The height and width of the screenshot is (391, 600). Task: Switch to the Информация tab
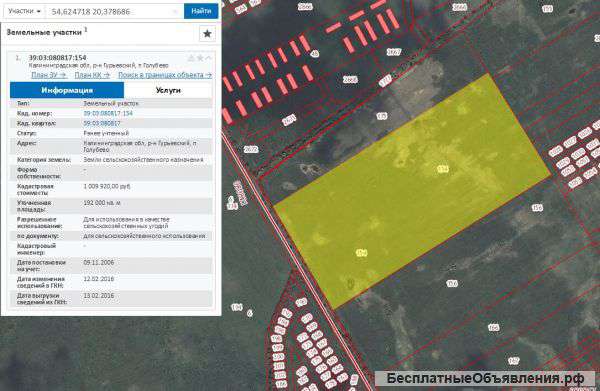[x=67, y=90]
